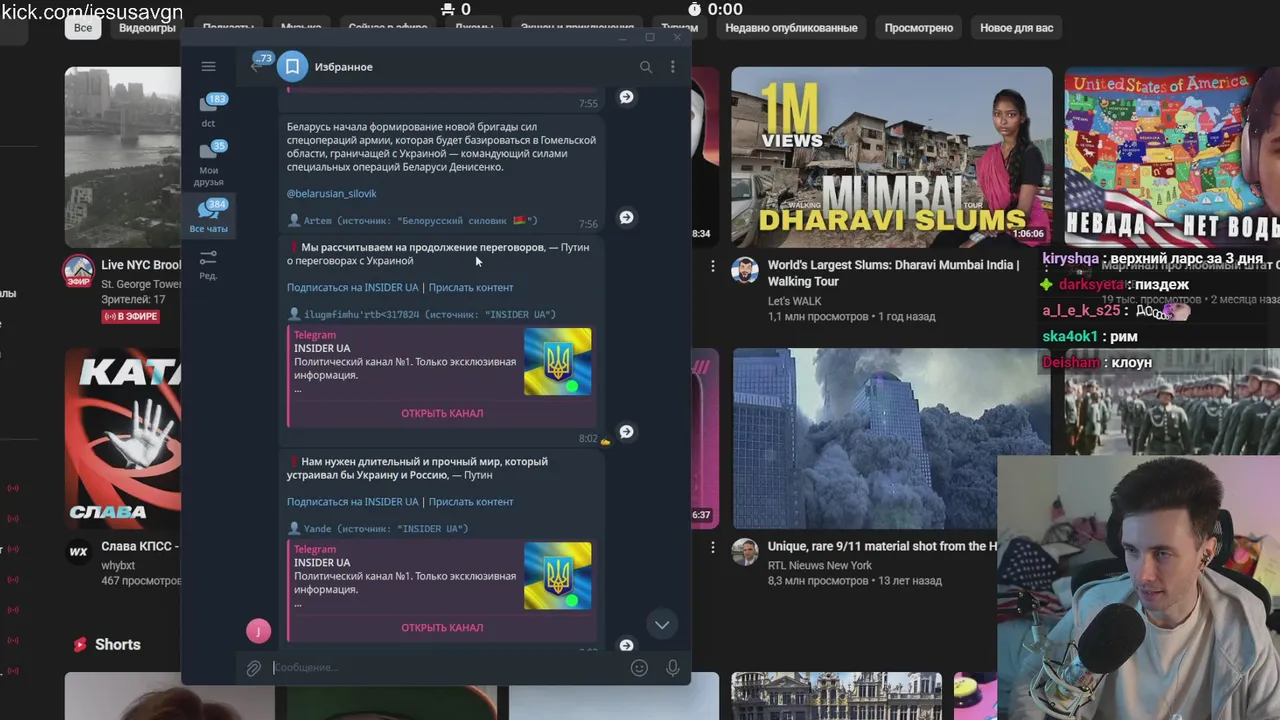Open the Слава КПСС video title
This screenshot has height=720, width=1280.
click(x=140, y=547)
